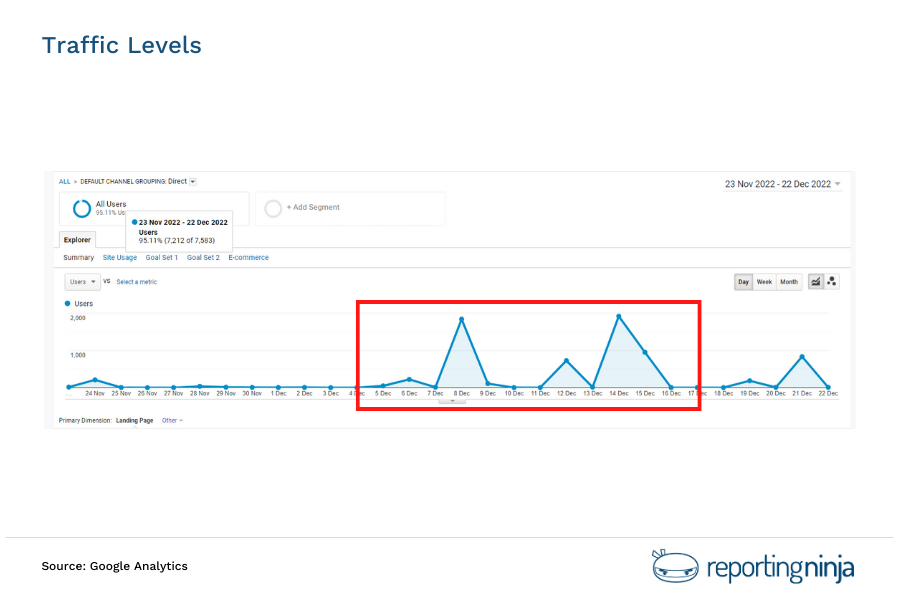Select the line chart type icon
This screenshot has height=600, width=900.
[x=816, y=281]
